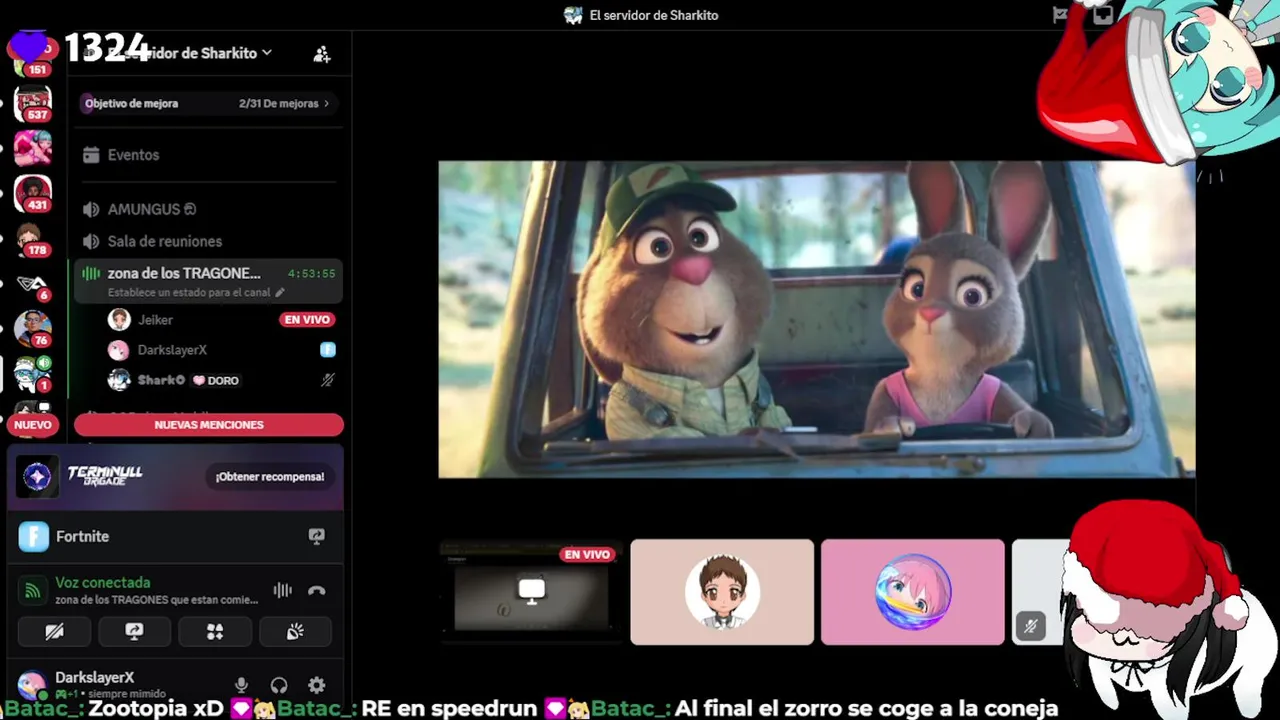Viewport: 1280px width, 720px height.
Task: Click the Fortnite activity icon beside DarkslayerX
Action: click(327, 350)
